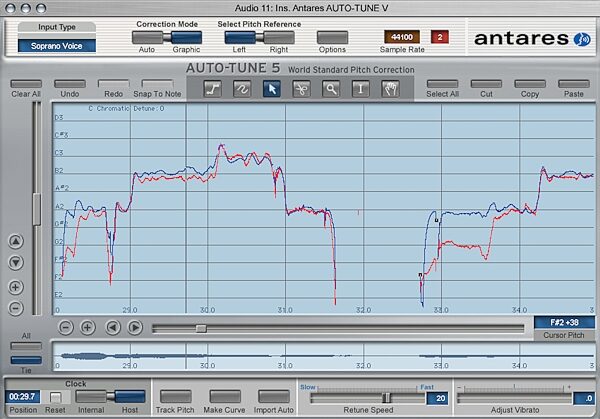This screenshot has height=419, width=600.
Task: Click the Make Curve button
Action: [225, 396]
